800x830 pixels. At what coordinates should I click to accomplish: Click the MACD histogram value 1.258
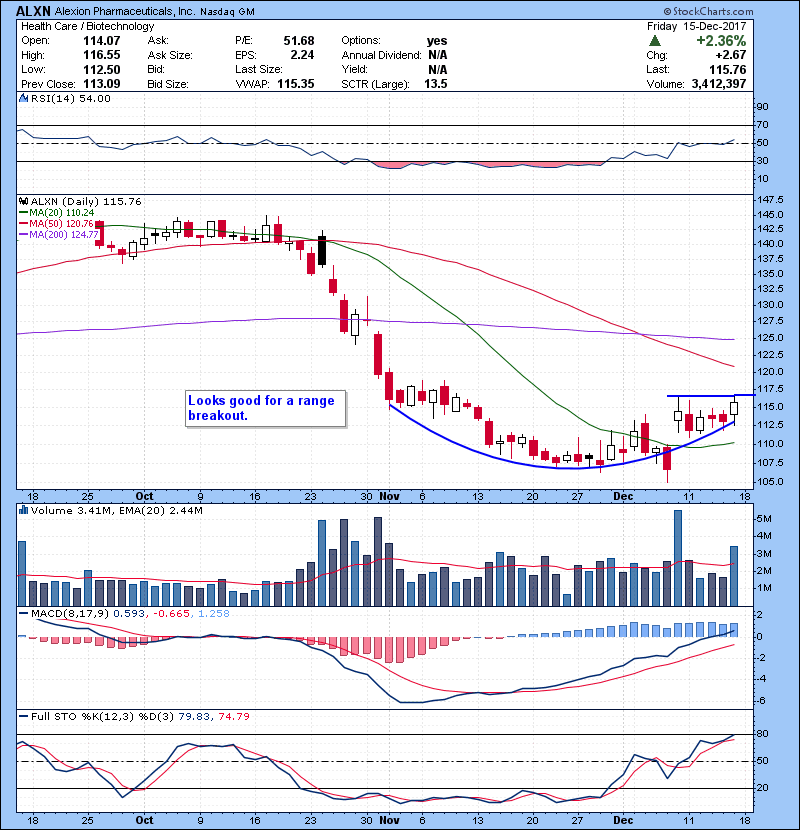point(214,614)
